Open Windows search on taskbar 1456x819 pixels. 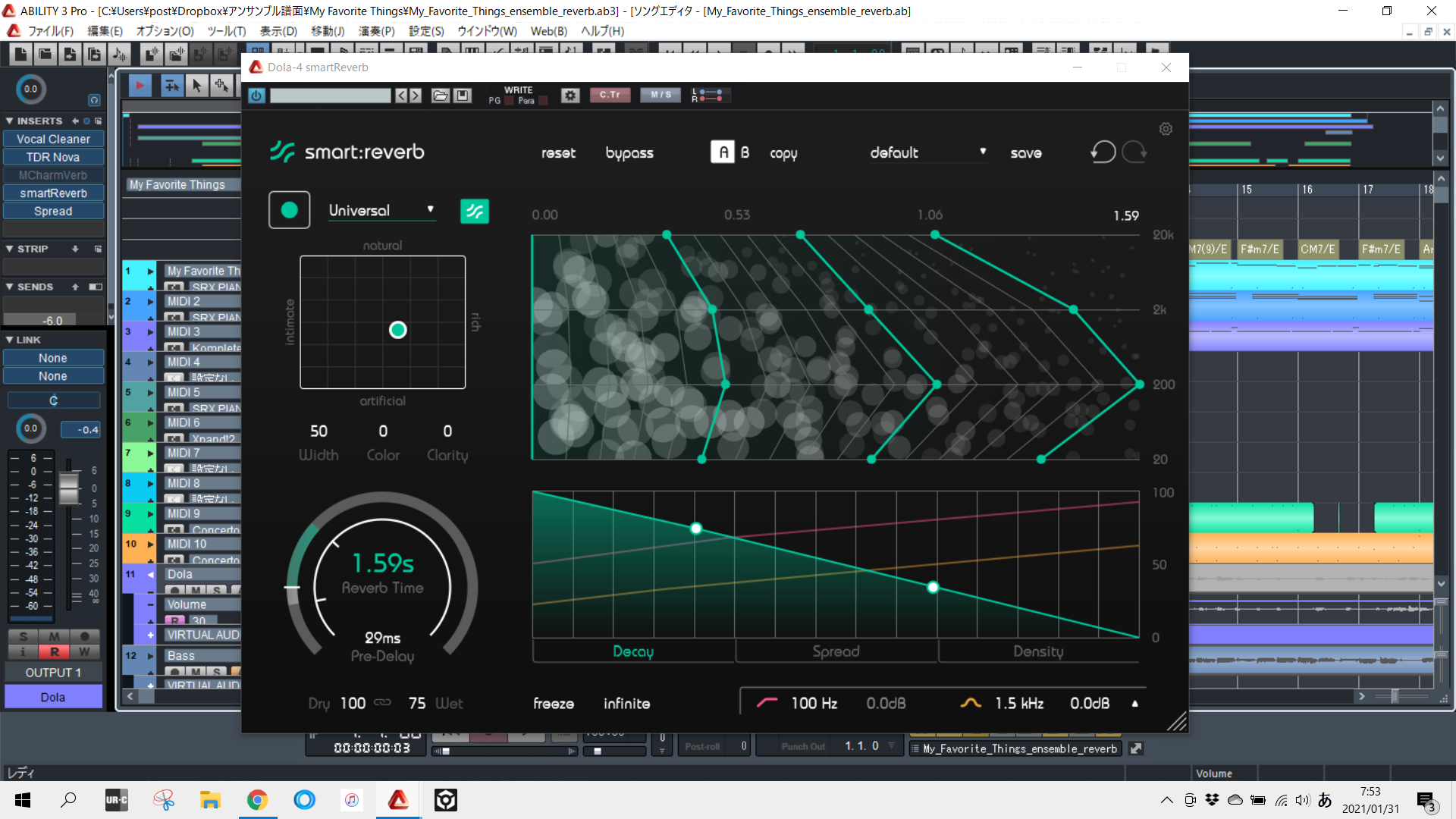(x=68, y=799)
